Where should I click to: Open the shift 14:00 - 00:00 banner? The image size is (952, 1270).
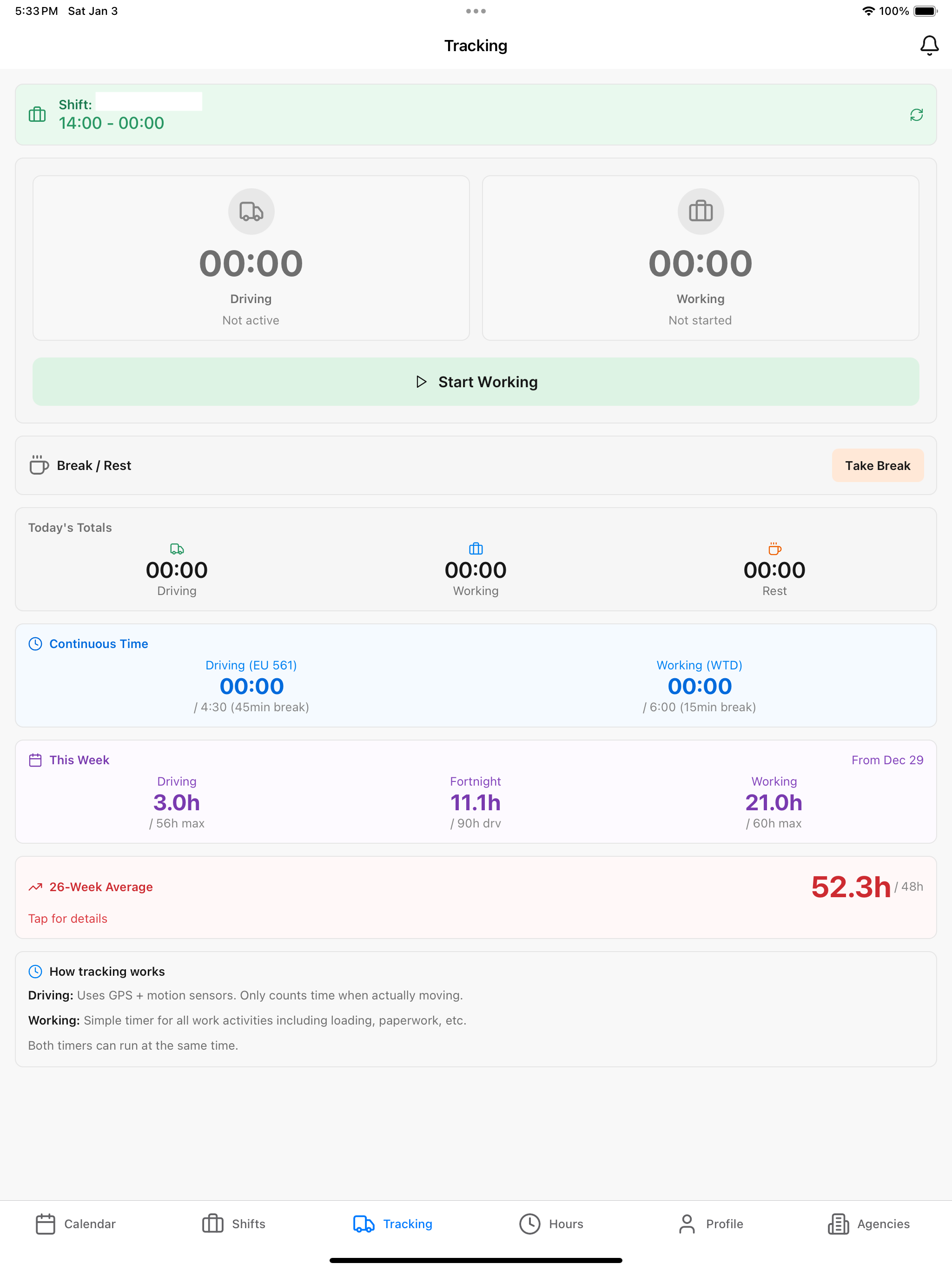tap(476, 115)
